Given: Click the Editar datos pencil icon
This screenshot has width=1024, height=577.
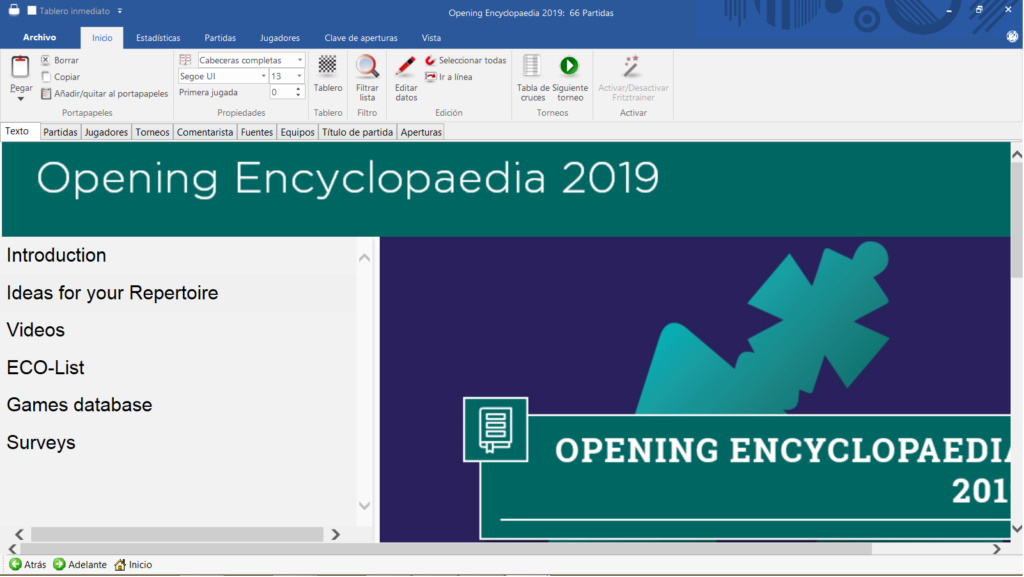Looking at the screenshot, I should pos(406,66).
